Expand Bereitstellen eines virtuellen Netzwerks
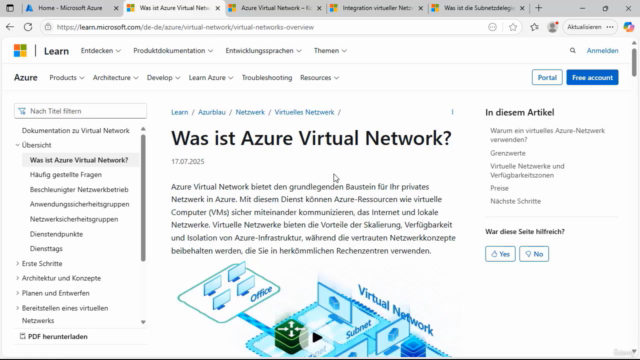This screenshot has height=360, width=640. click(18, 308)
